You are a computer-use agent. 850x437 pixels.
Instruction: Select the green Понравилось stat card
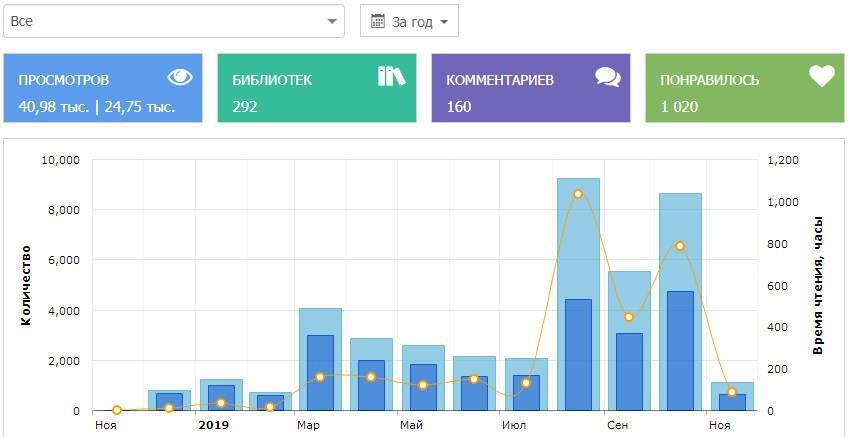coord(744,88)
